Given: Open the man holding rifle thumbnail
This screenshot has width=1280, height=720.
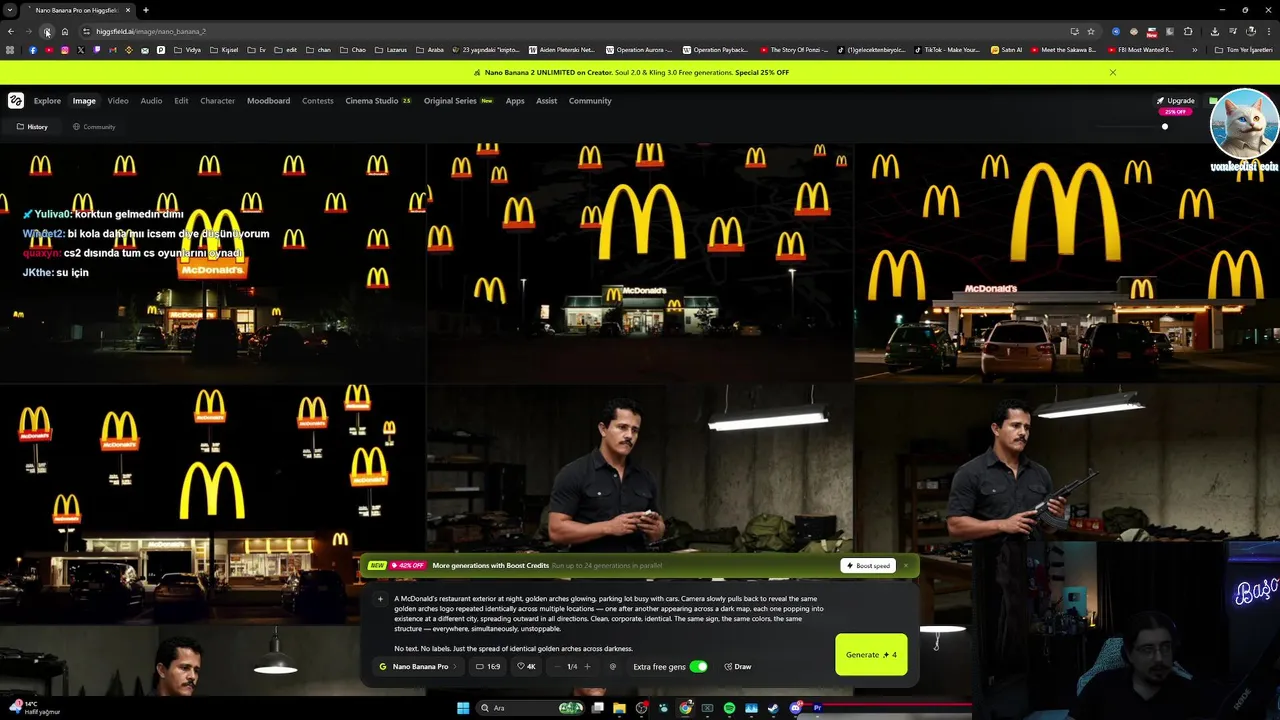Looking at the screenshot, I should pos(1067,470).
